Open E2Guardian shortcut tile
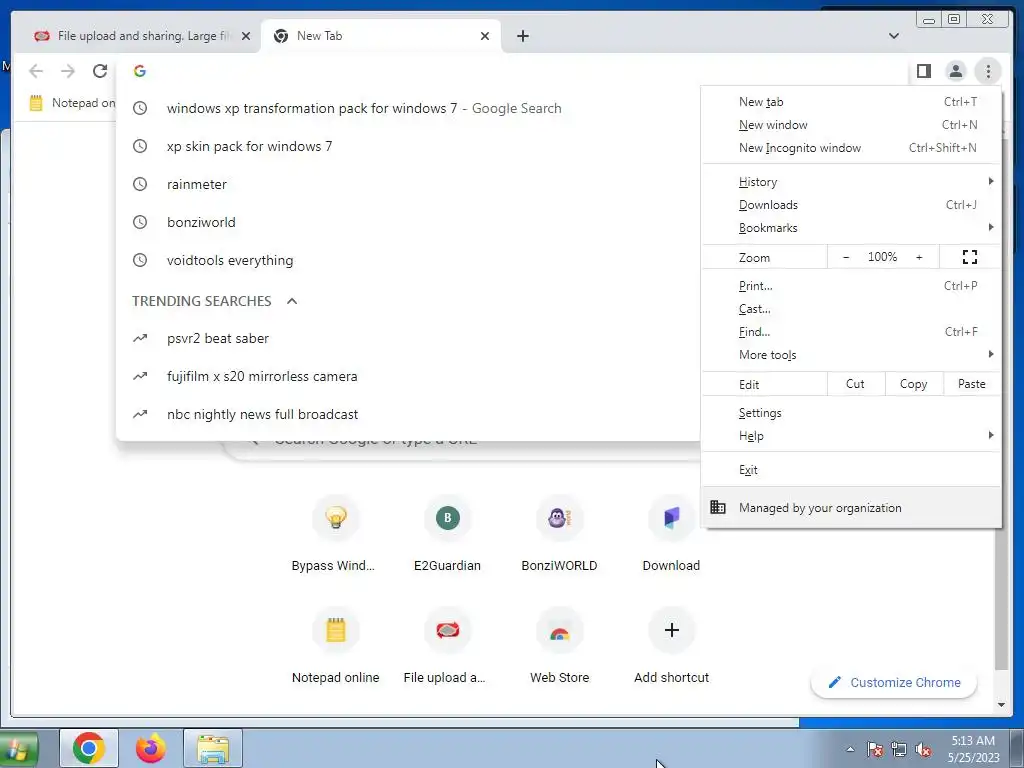This screenshot has height=768, width=1024. pyautogui.click(x=447, y=536)
